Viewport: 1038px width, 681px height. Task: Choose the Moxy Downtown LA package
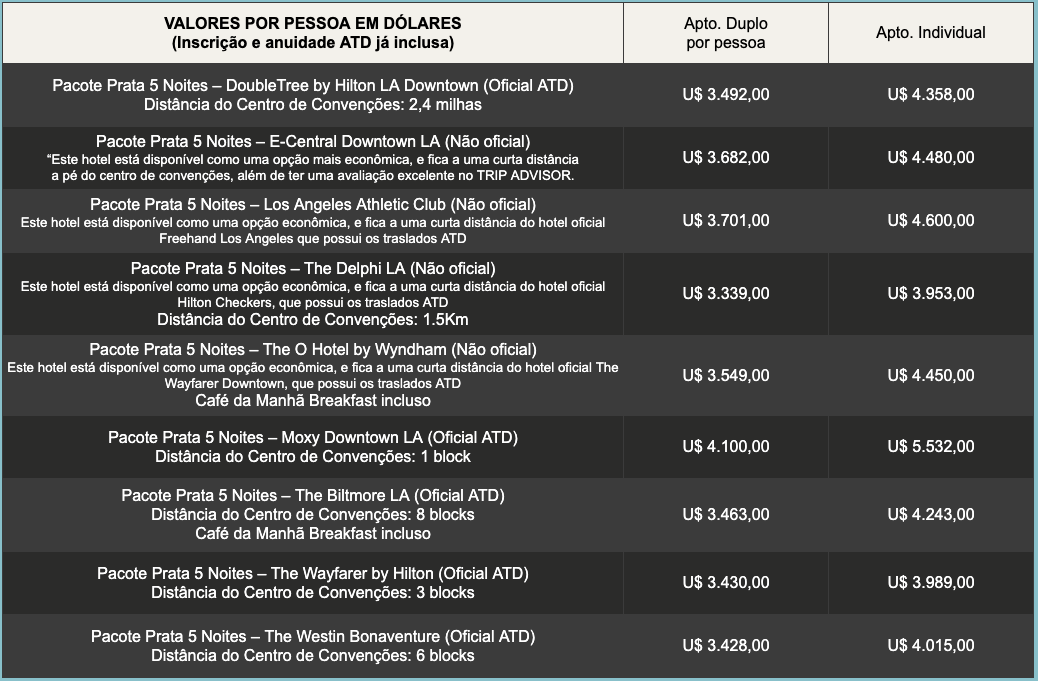coord(312,438)
